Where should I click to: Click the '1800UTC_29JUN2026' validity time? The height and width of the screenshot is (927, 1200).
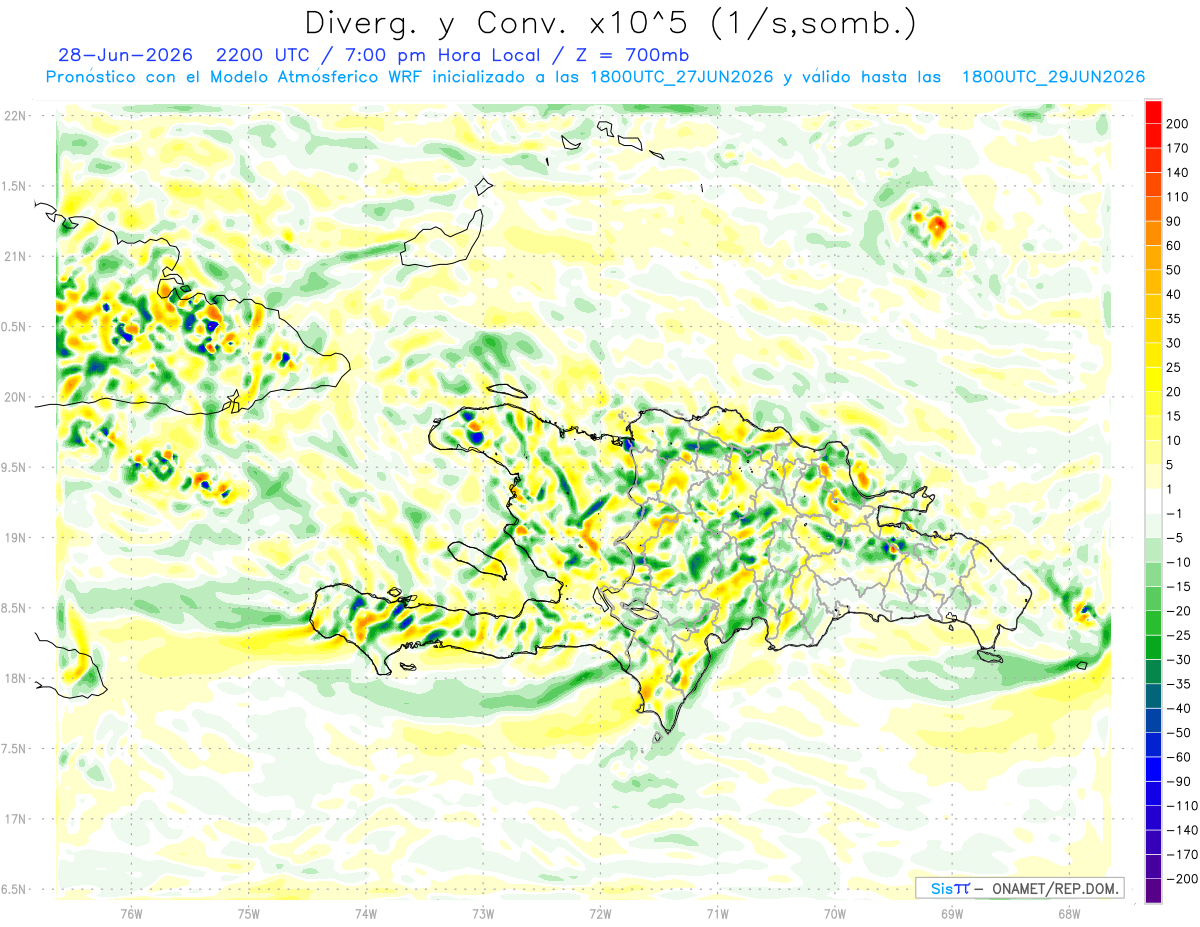pyautogui.click(x=1053, y=77)
